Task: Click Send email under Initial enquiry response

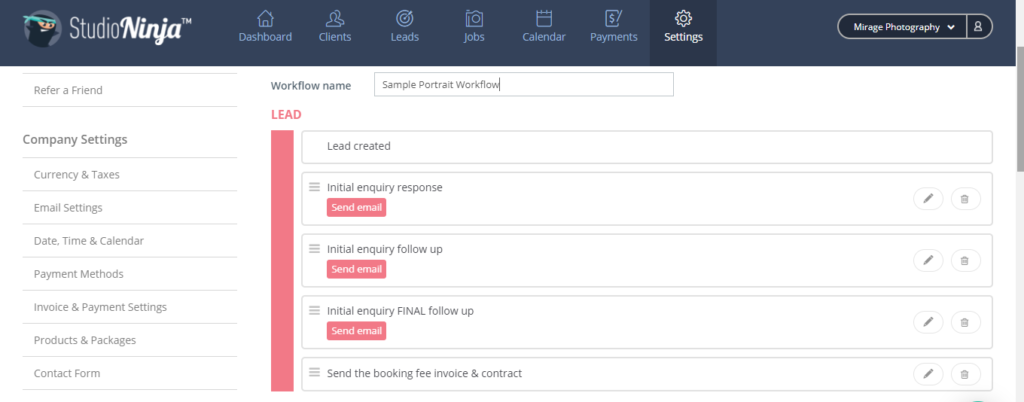Action: click(x=357, y=208)
